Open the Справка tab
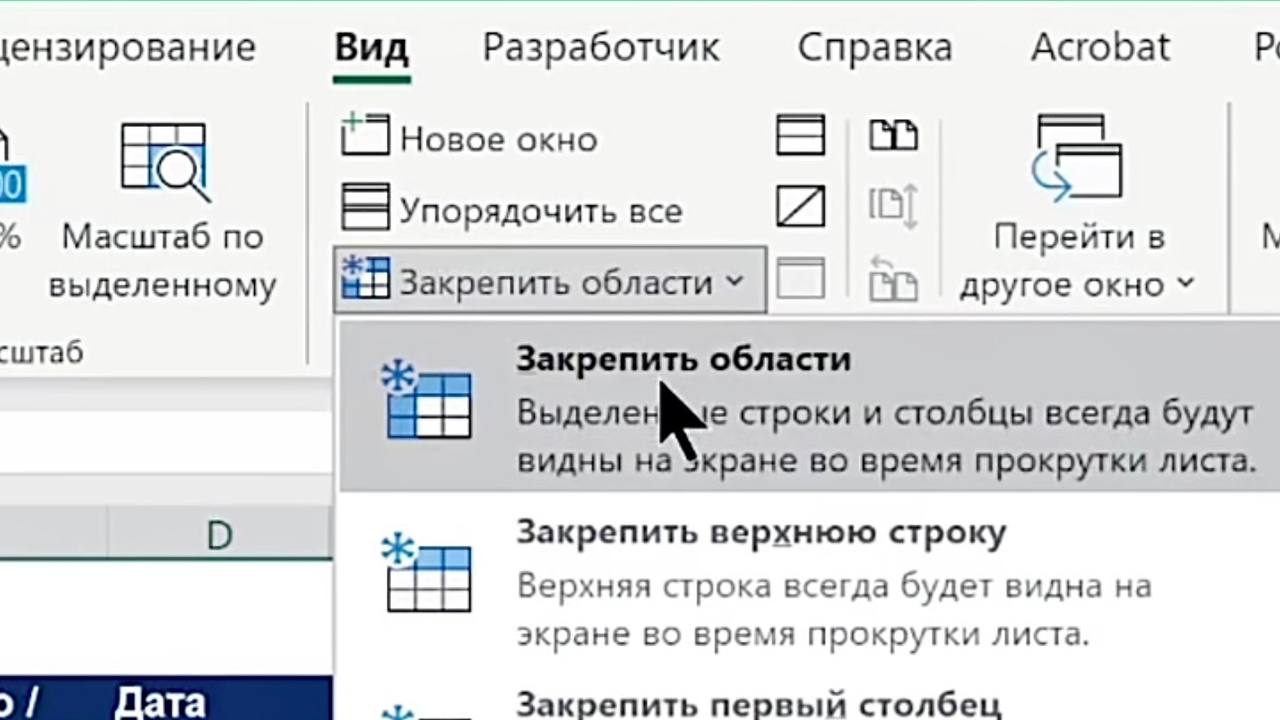Screen dimensions: 1280x720 (x=875, y=47)
